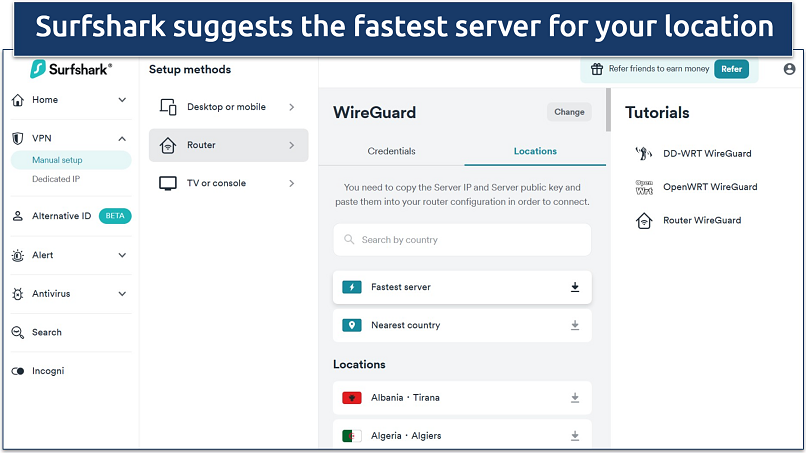This screenshot has height=453, width=806.
Task: Switch to the Credentials tab
Action: click(x=391, y=151)
